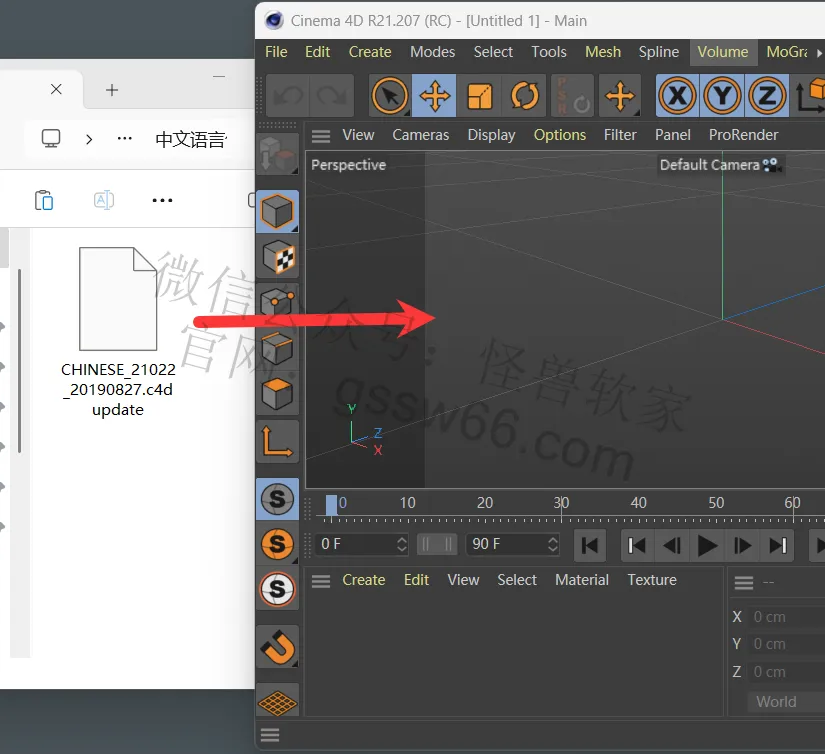This screenshot has width=825, height=754.
Task: Click the preview range slider handle
Action: tap(437, 544)
